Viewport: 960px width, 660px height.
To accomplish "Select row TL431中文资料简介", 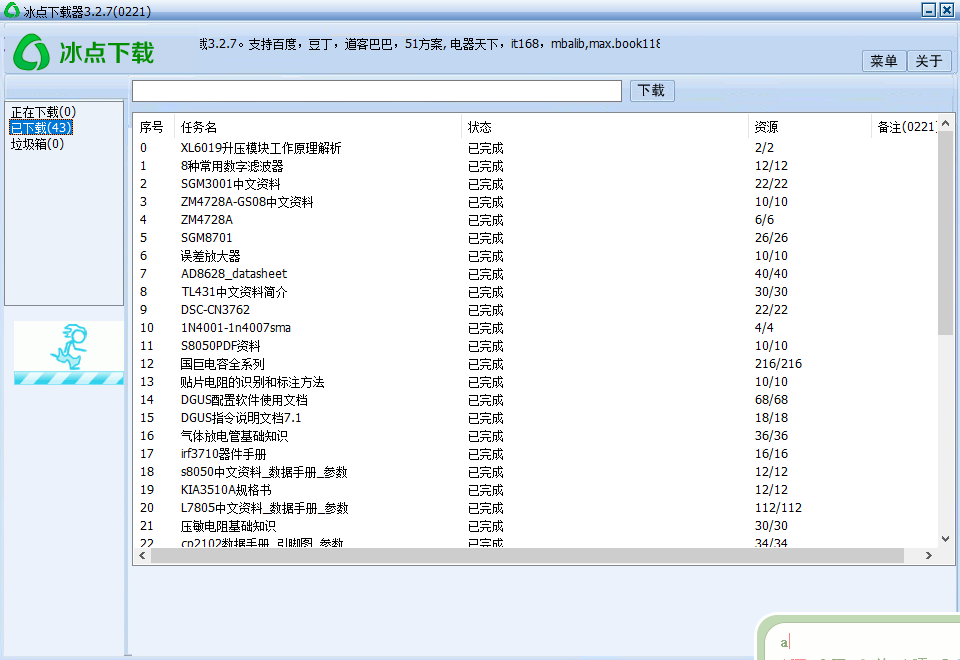I will click(x=536, y=292).
